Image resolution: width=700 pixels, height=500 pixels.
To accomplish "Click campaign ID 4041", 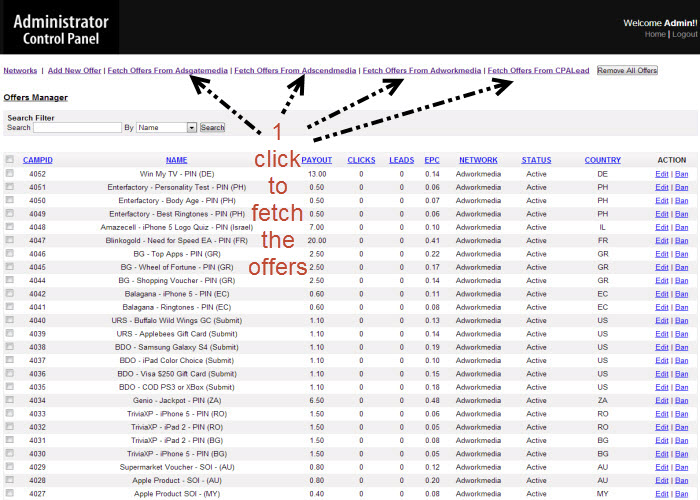I will [38, 307].
